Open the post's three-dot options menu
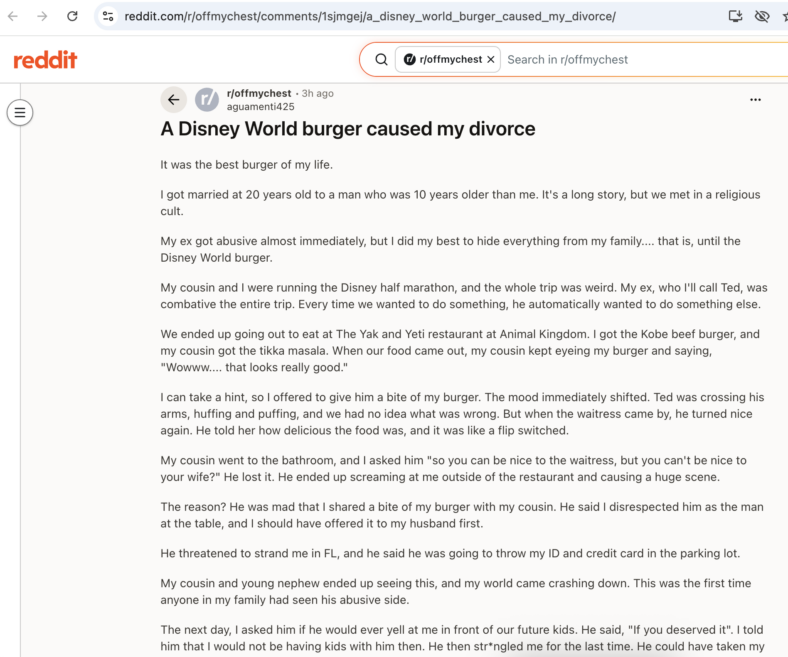The image size is (788, 657). [x=755, y=100]
